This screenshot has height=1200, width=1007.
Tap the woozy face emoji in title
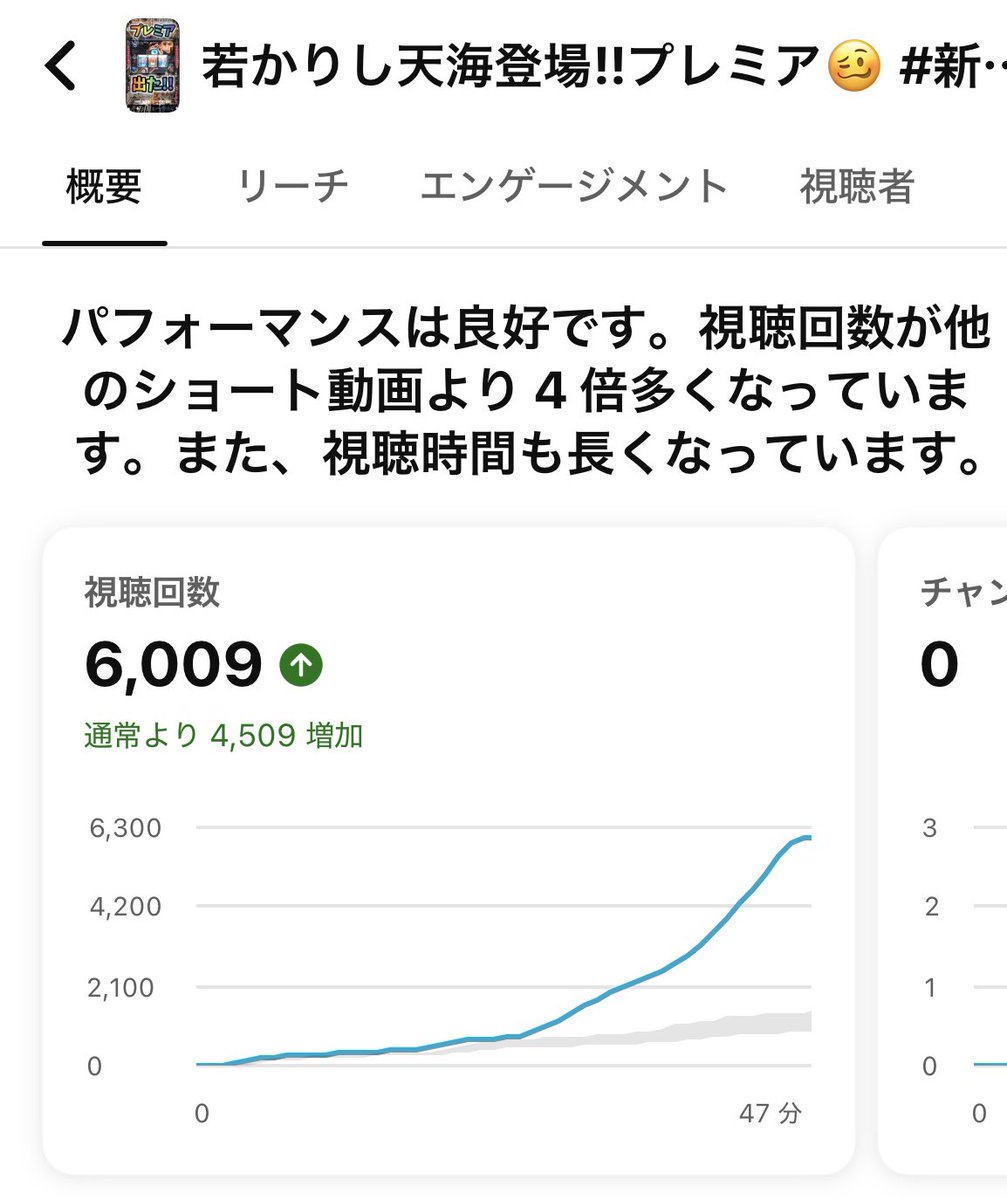click(853, 67)
